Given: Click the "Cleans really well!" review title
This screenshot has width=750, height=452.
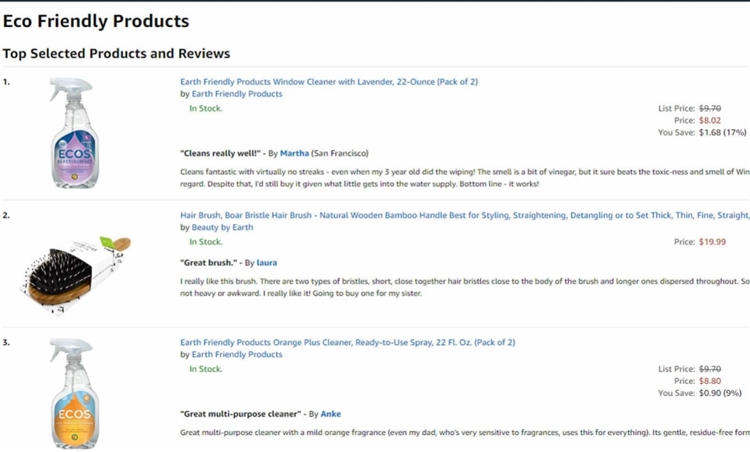Looking at the screenshot, I should (220, 153).
